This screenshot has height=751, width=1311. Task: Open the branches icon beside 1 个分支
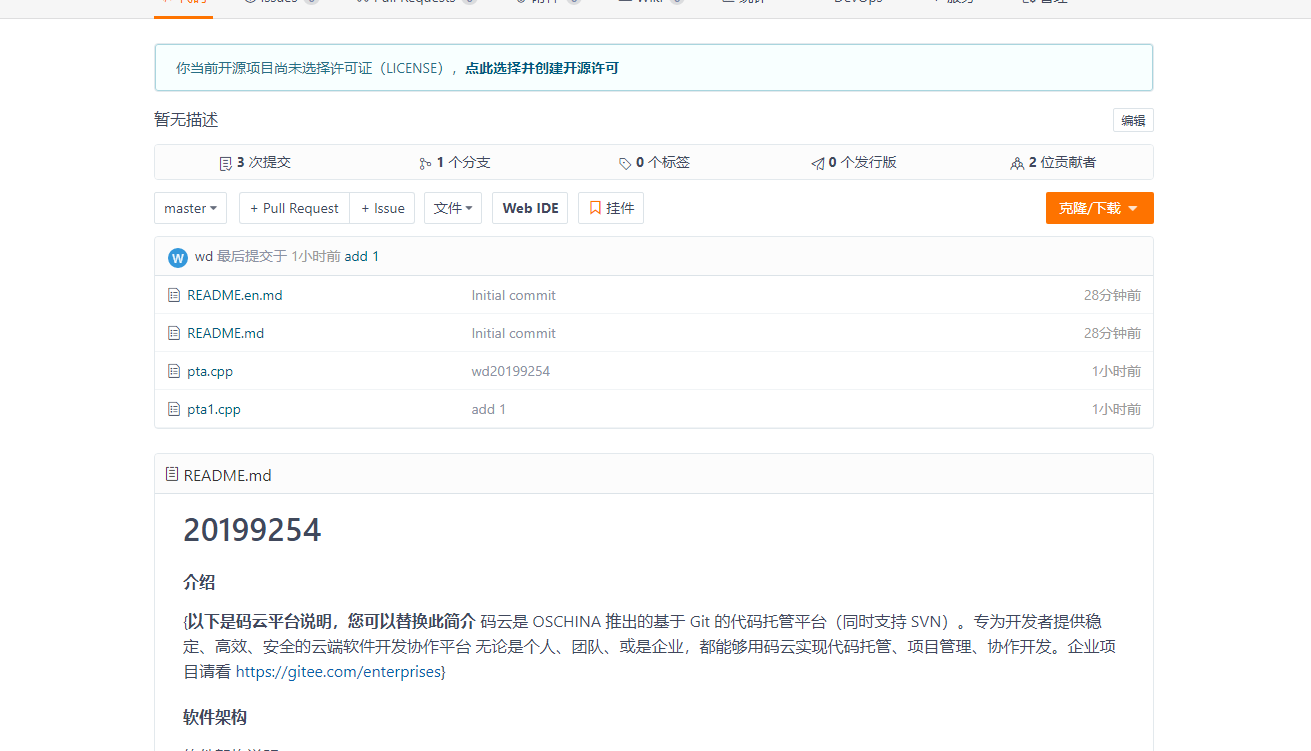point(425,163)
